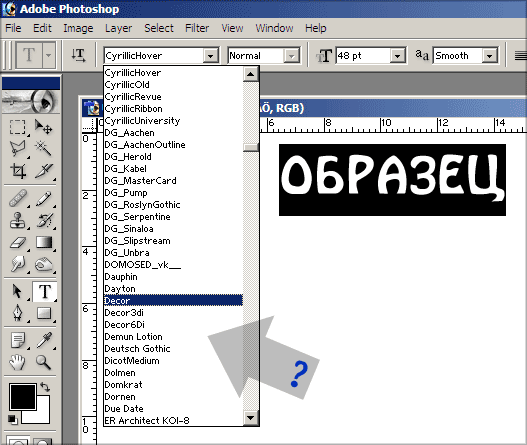
Task: Select the Zoom magnifier tool
Action: pyautogui.click(x=44, y=362)
